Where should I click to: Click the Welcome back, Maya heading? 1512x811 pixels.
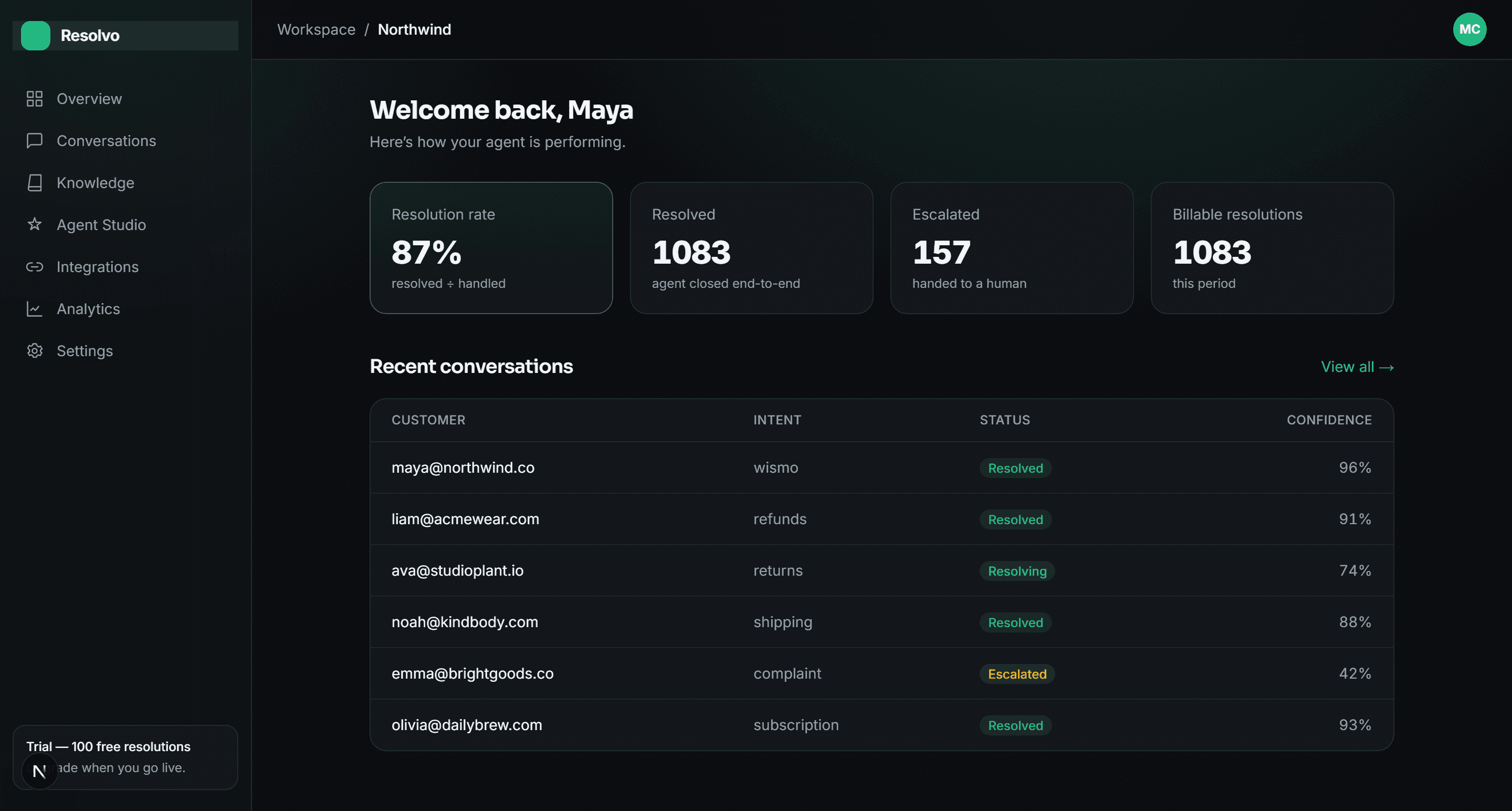click(501, 110)
